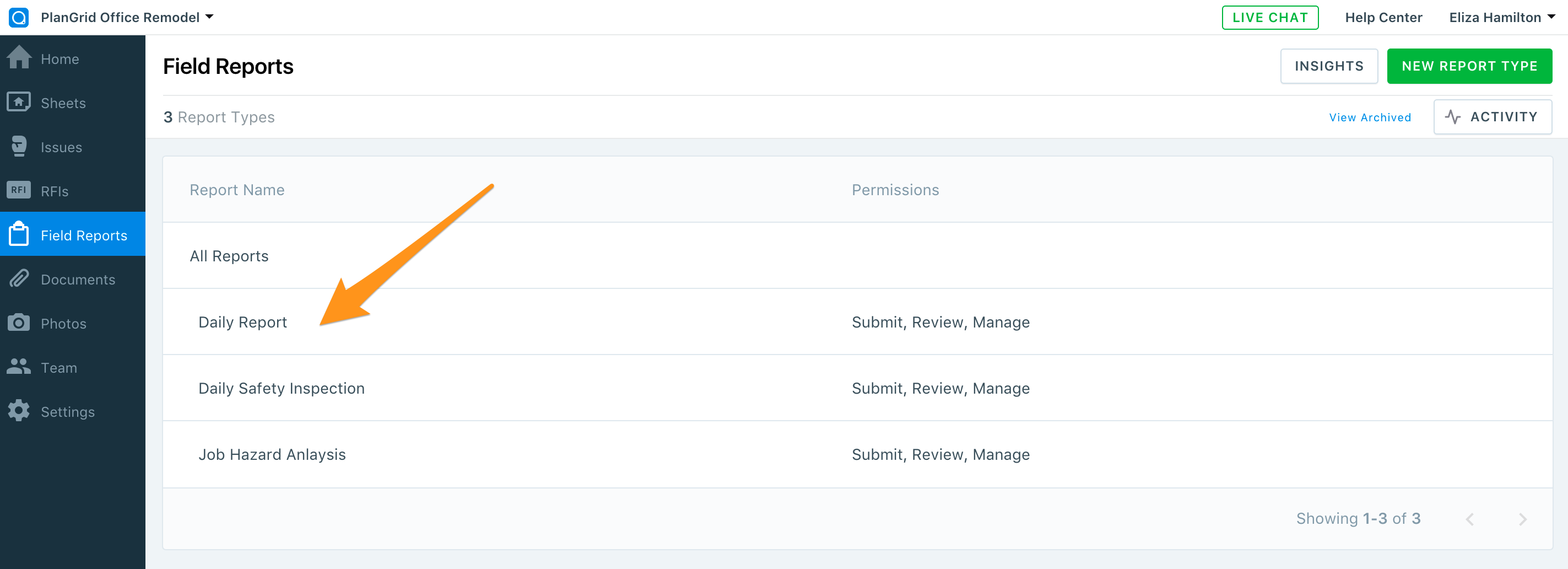Click the Issues stamp icon
Viewport: 1568px width, 569px height.
[x=19, y=146]
